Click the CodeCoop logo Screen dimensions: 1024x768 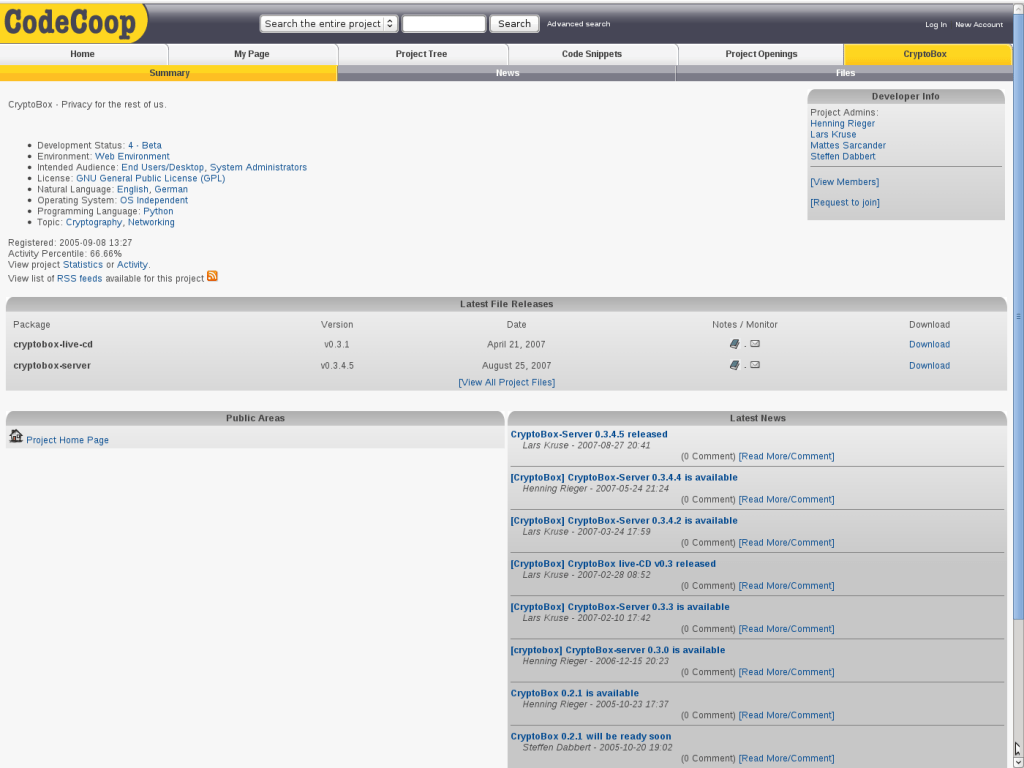coord(72,23)
